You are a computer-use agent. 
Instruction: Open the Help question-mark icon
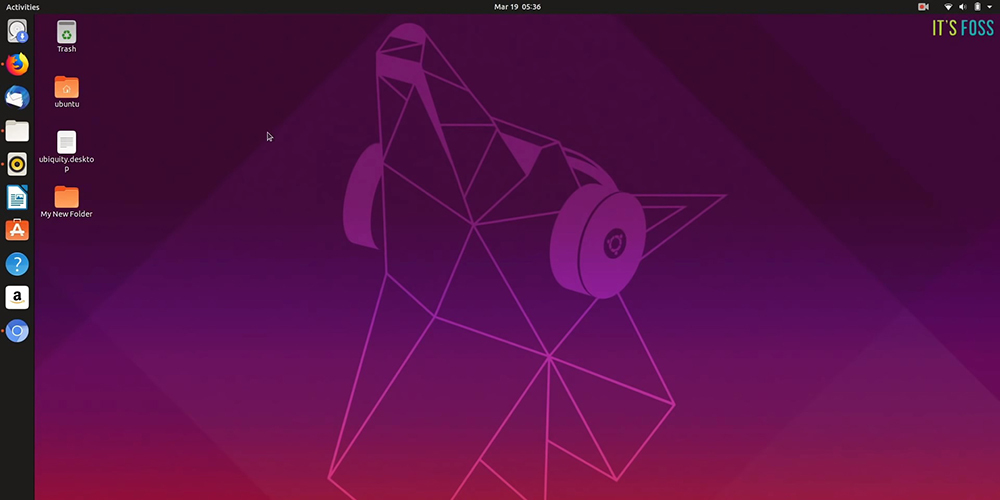17,264
